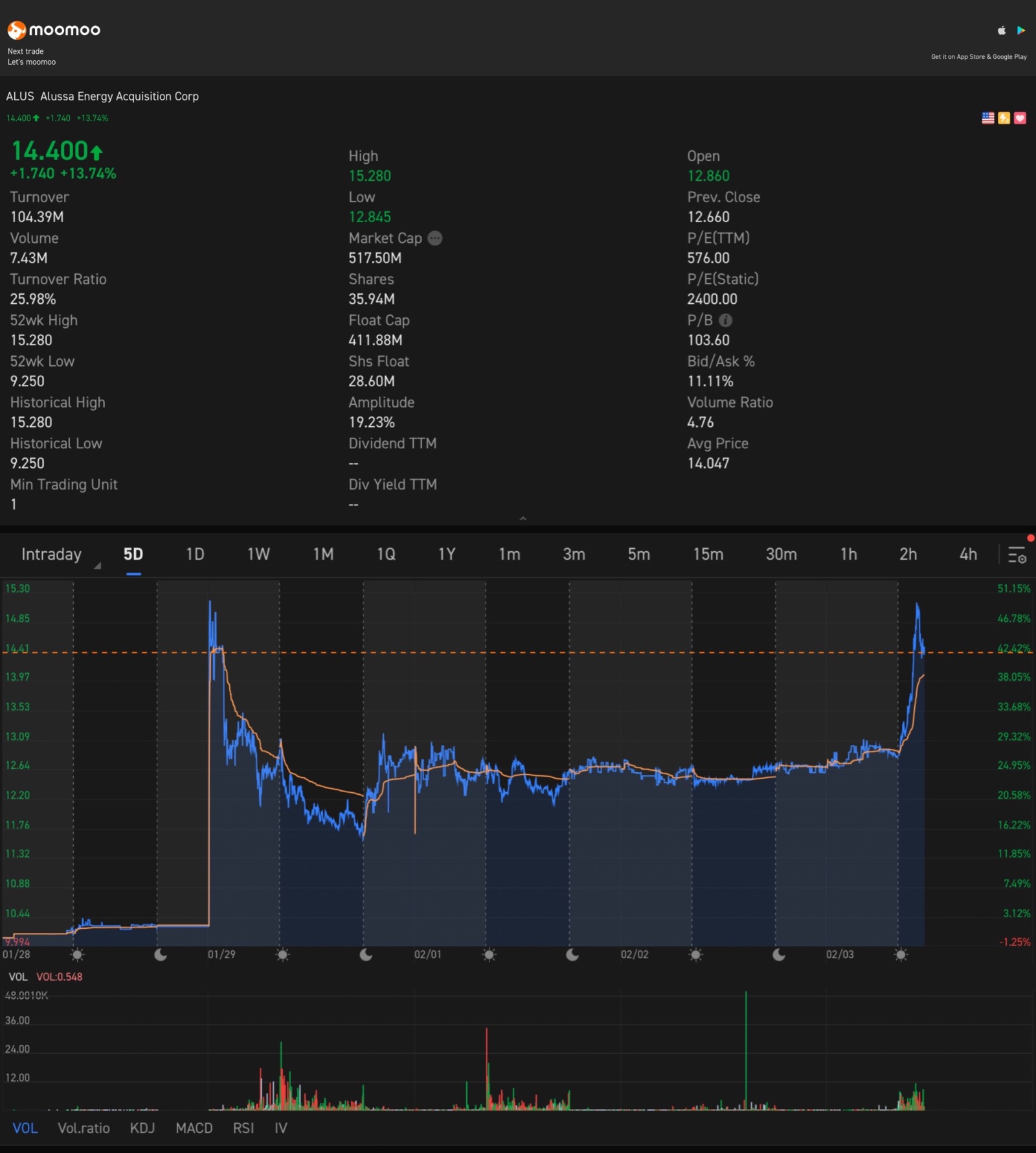The height and width of the screenshot is (1153, 1036).
Task: Click the yellow lightning badge icon
Action: coord(1004,118)
